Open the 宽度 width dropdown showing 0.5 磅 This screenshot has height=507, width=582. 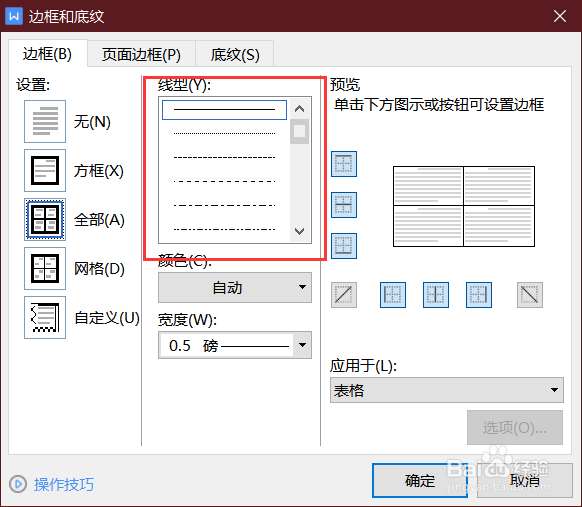pos(235,345)
